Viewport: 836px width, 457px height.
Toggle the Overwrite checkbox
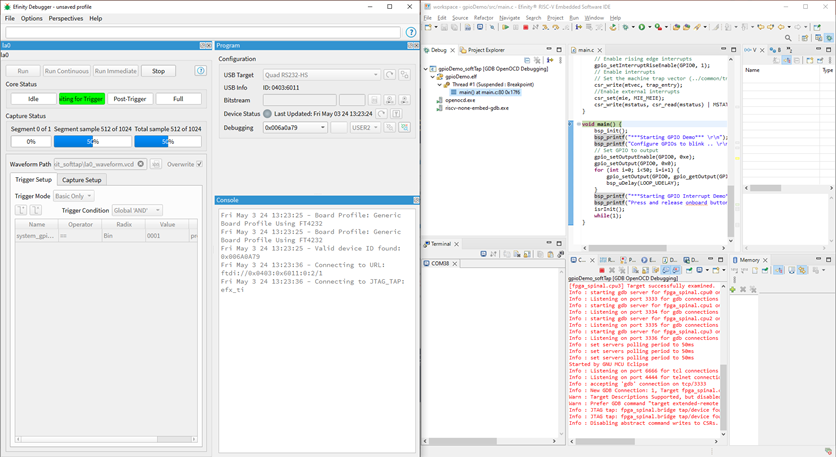(x=199, y=164)
